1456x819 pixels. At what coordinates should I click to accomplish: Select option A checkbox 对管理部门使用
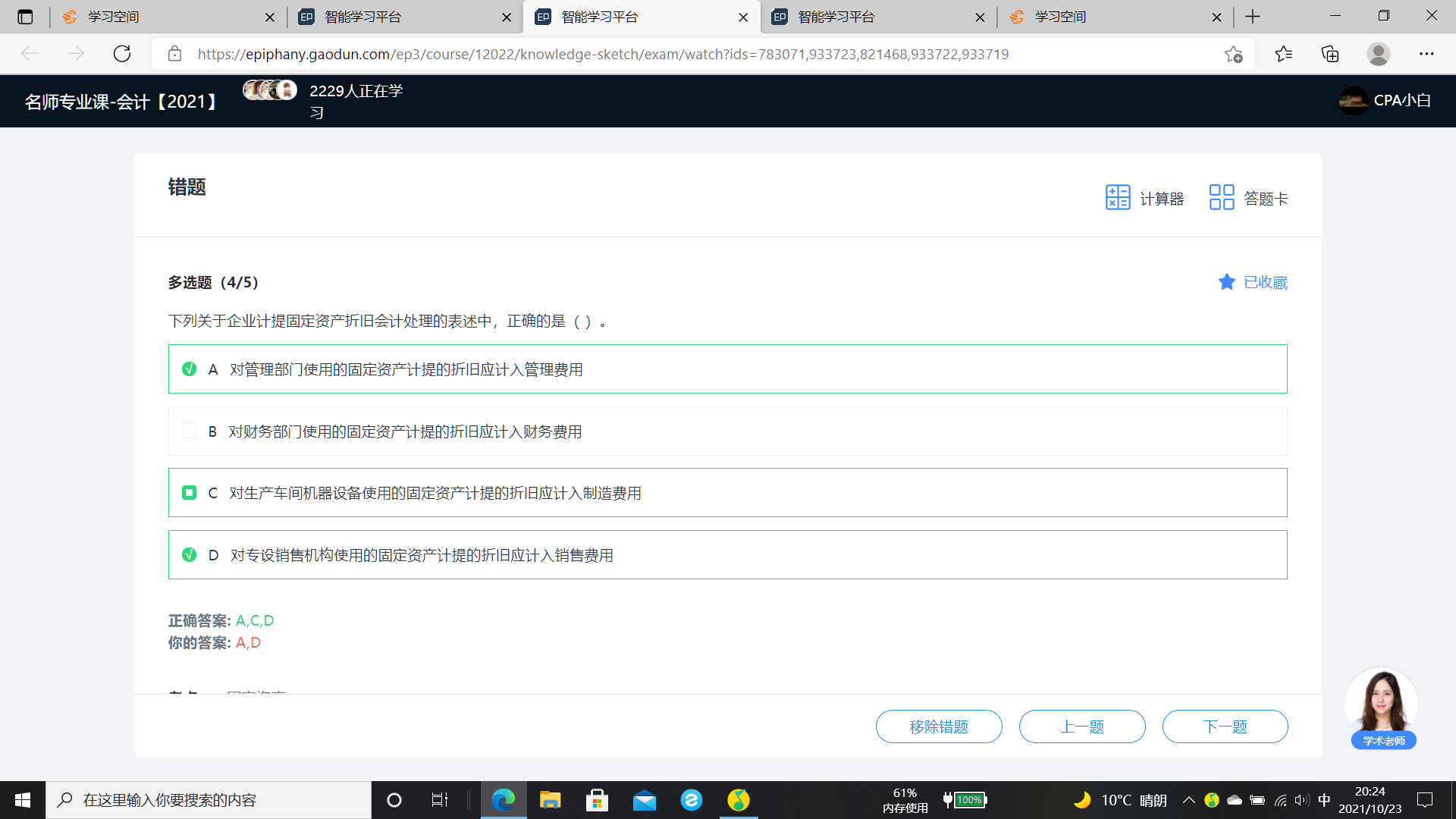click(x=190, y=369)
